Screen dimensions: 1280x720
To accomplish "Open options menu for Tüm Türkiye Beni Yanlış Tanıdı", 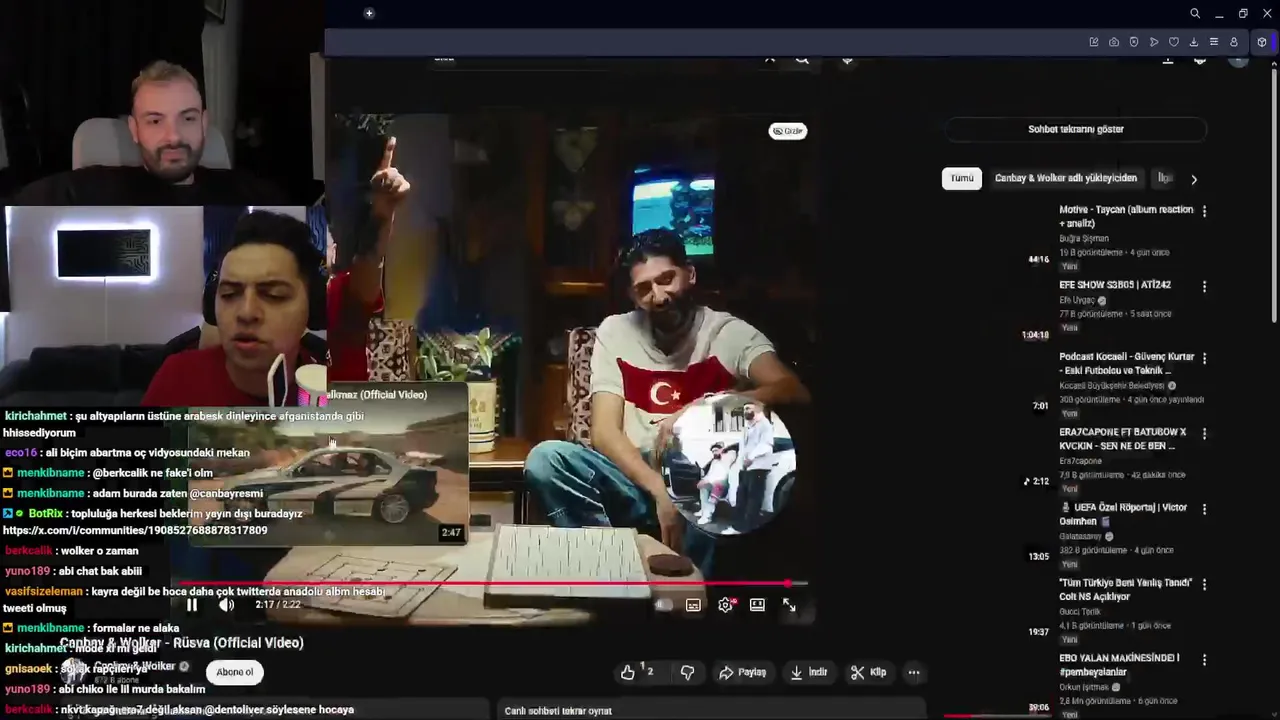I will pyautogui.click(x=1204, y=584).
